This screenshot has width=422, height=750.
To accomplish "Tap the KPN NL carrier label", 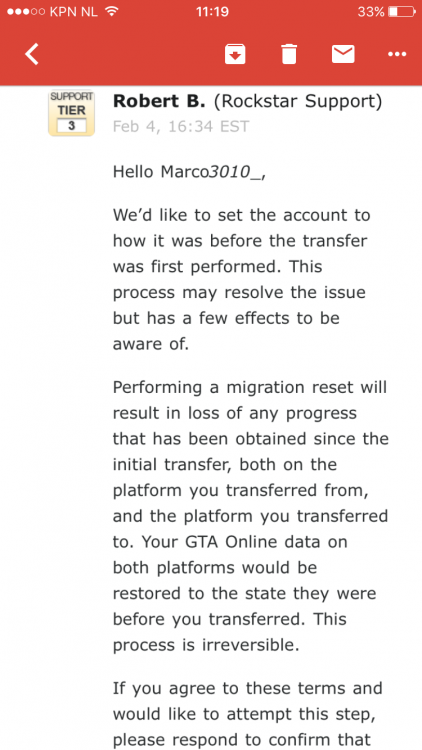I will pyautogui.click(x=73, y=12).
